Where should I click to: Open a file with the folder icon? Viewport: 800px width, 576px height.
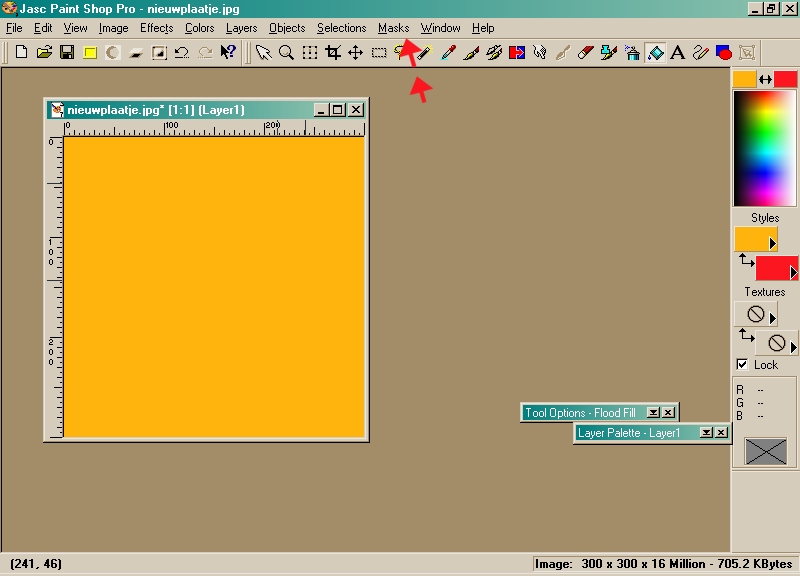click(44, 53)
